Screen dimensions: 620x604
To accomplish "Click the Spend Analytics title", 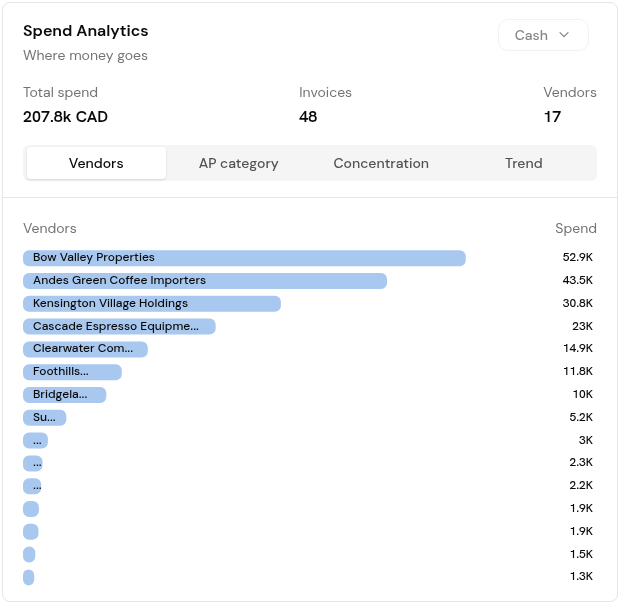I will coord(85,31).
